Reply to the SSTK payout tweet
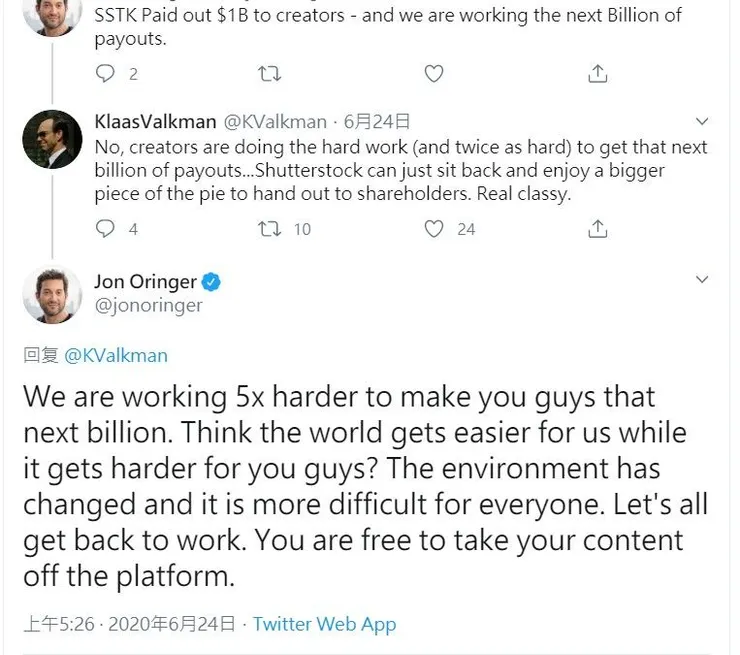 click(106, 73)
